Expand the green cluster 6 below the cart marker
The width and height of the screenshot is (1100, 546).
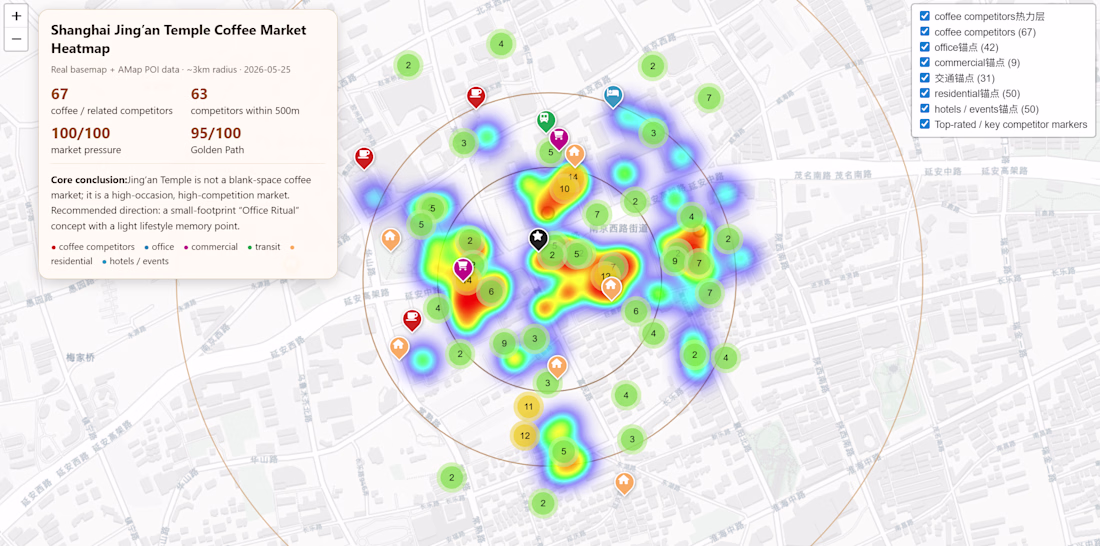(491, 292)
